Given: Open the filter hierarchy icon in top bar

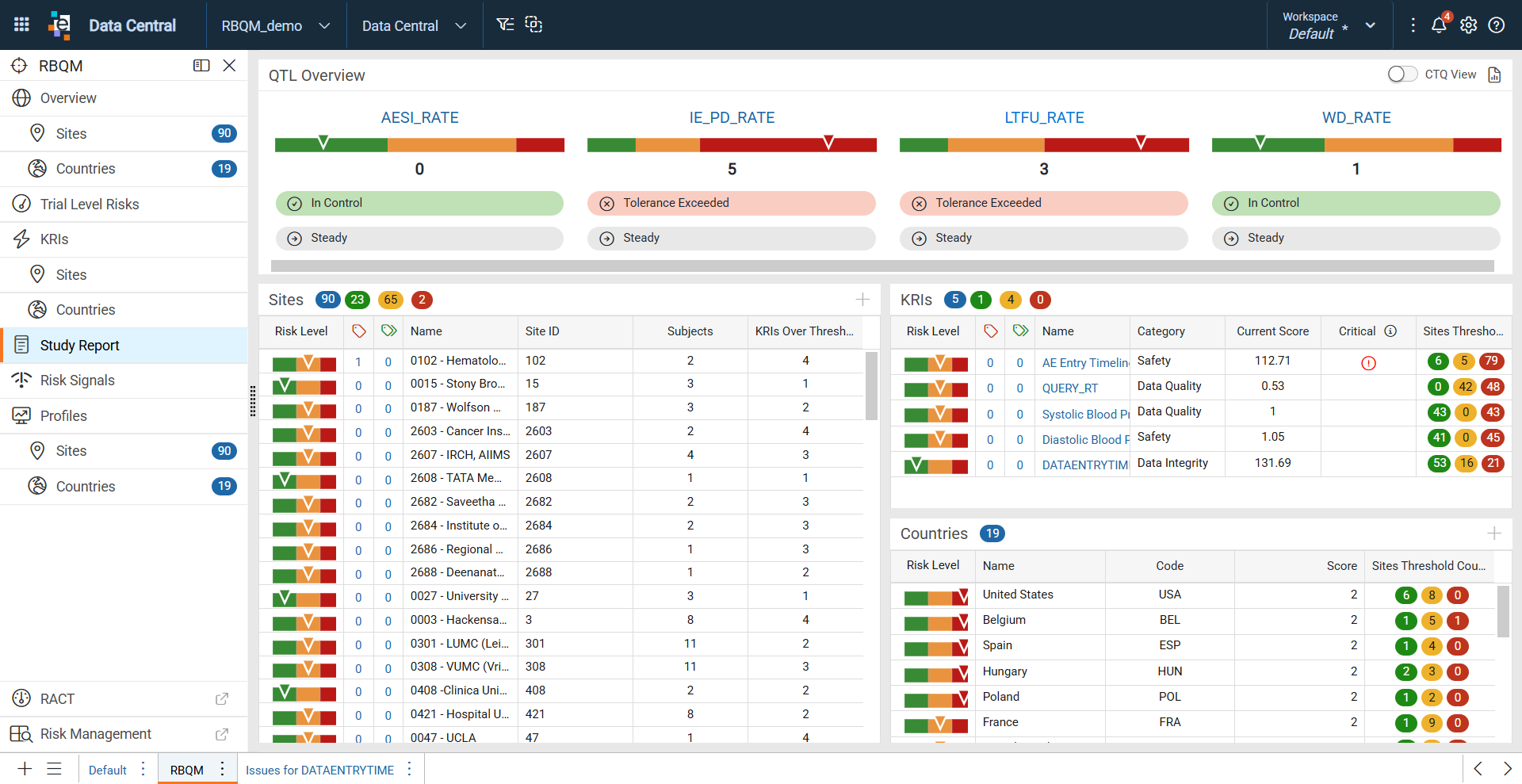Looking at the screenshot, I should 505,25.
